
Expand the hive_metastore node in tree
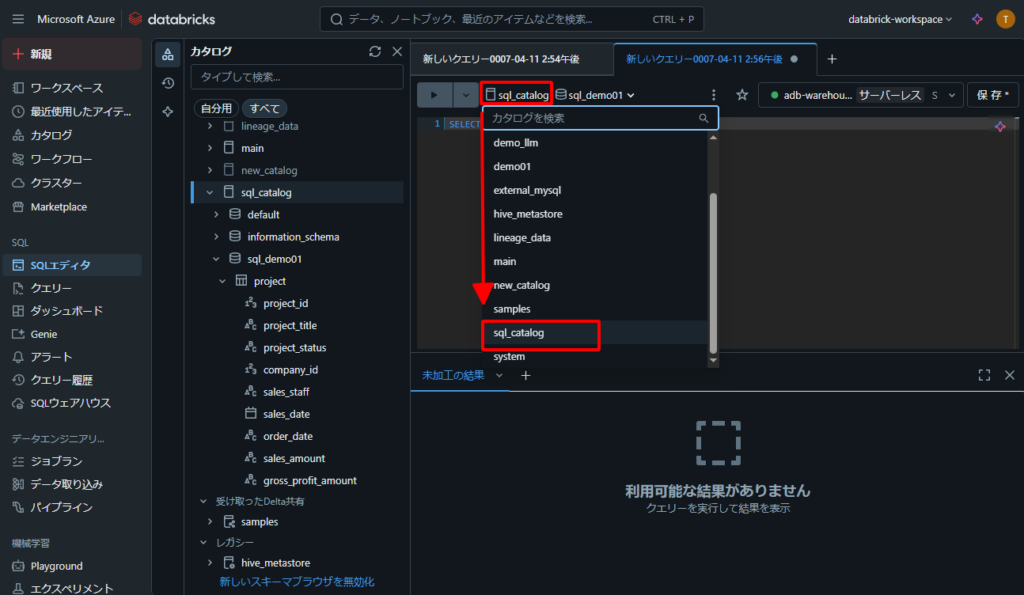click(210, 562)
